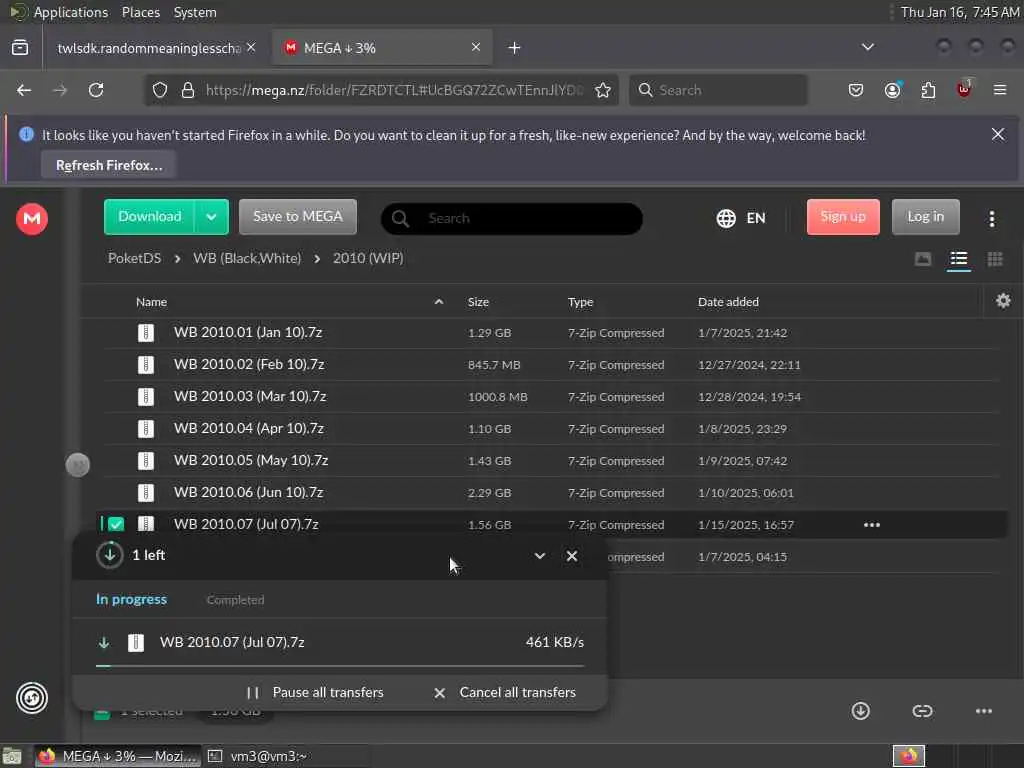
Task: Close the transfers popup panel
Action: tap(571, 556)
